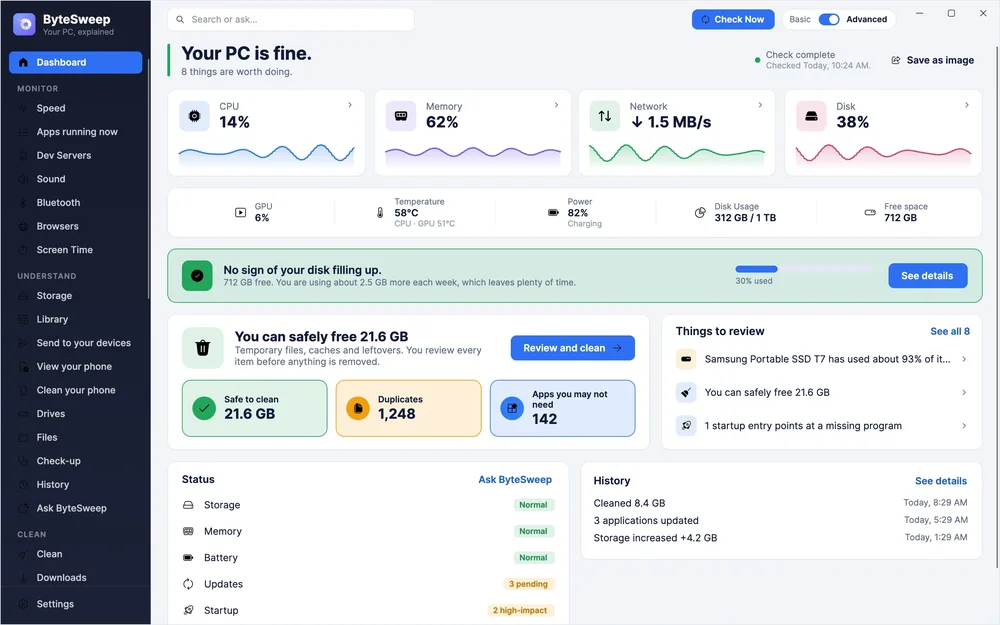Click the Temperature thermometer icon
Screen dimensions: 1000x625
click(380, 212)
